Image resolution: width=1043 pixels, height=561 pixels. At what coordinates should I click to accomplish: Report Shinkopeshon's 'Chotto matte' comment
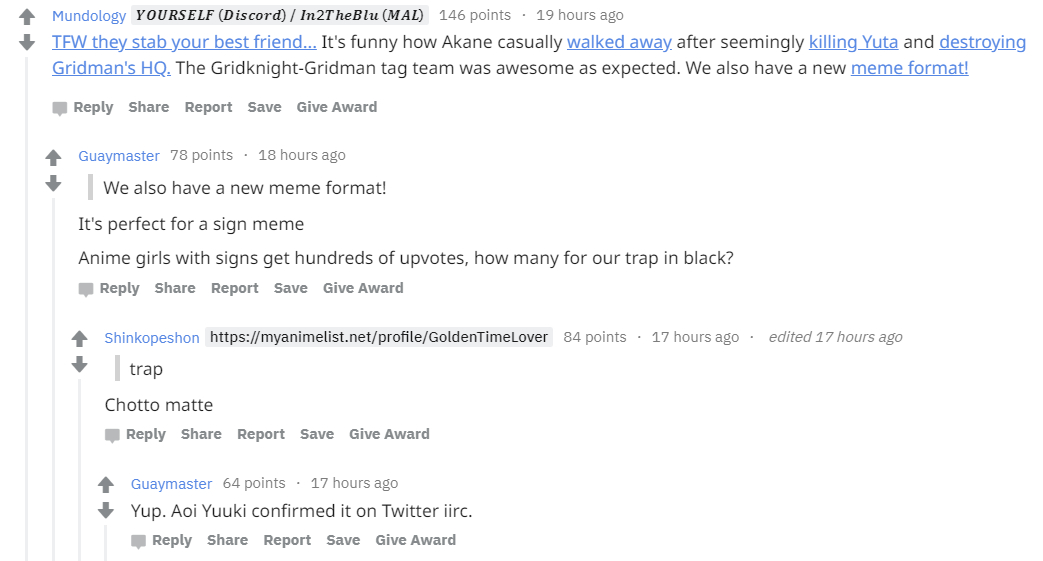tap(261, 434)
